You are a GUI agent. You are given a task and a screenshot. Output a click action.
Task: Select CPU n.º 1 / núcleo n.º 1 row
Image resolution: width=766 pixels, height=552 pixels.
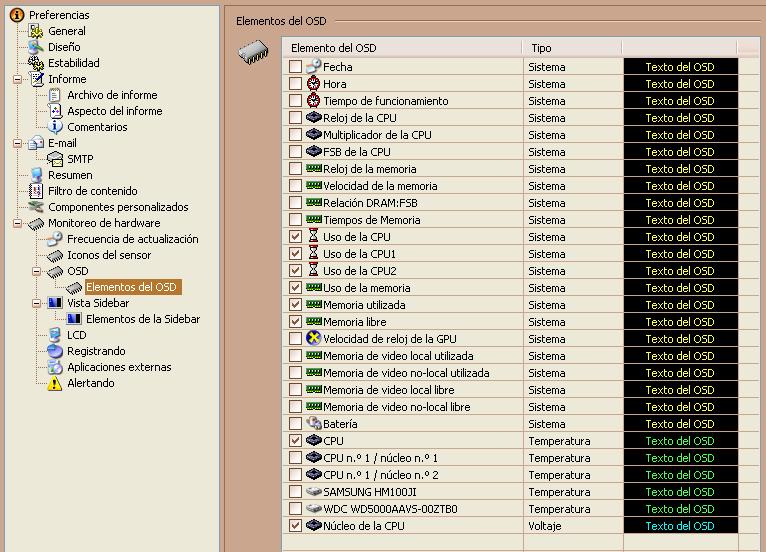[381, 458]
